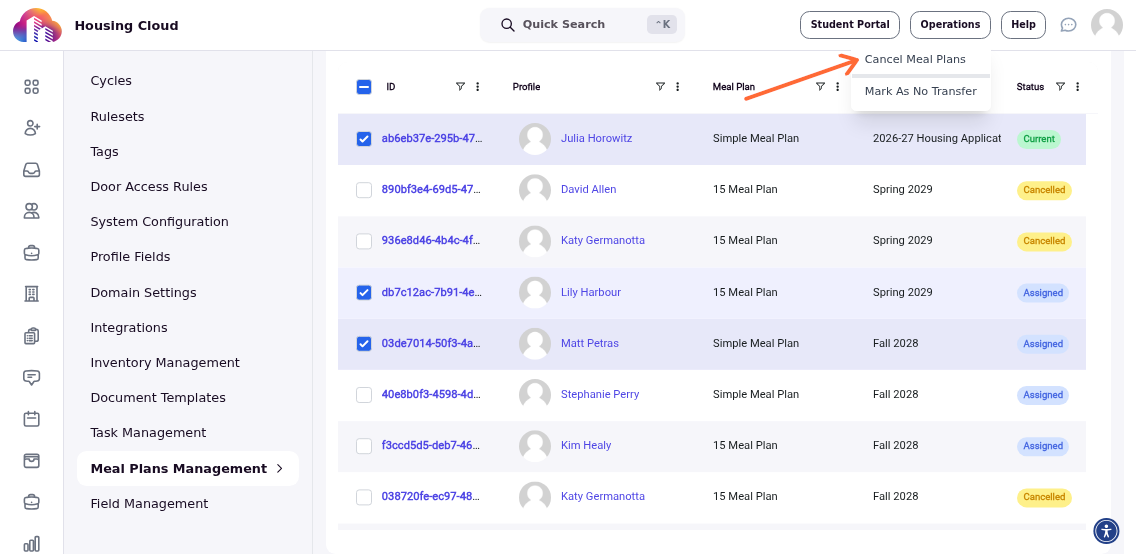The image size is (1136, 554).
Task: Open the user avatar account menu
Action: (1106, 25)
